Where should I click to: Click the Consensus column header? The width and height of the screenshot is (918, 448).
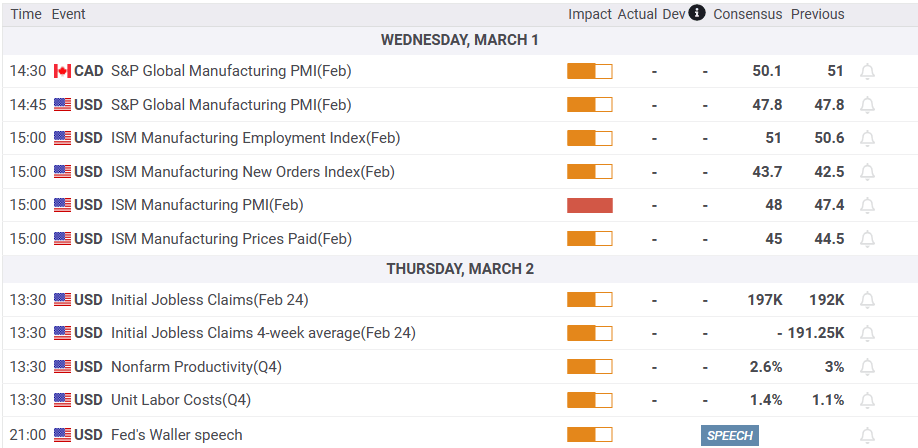coord(747,14)
